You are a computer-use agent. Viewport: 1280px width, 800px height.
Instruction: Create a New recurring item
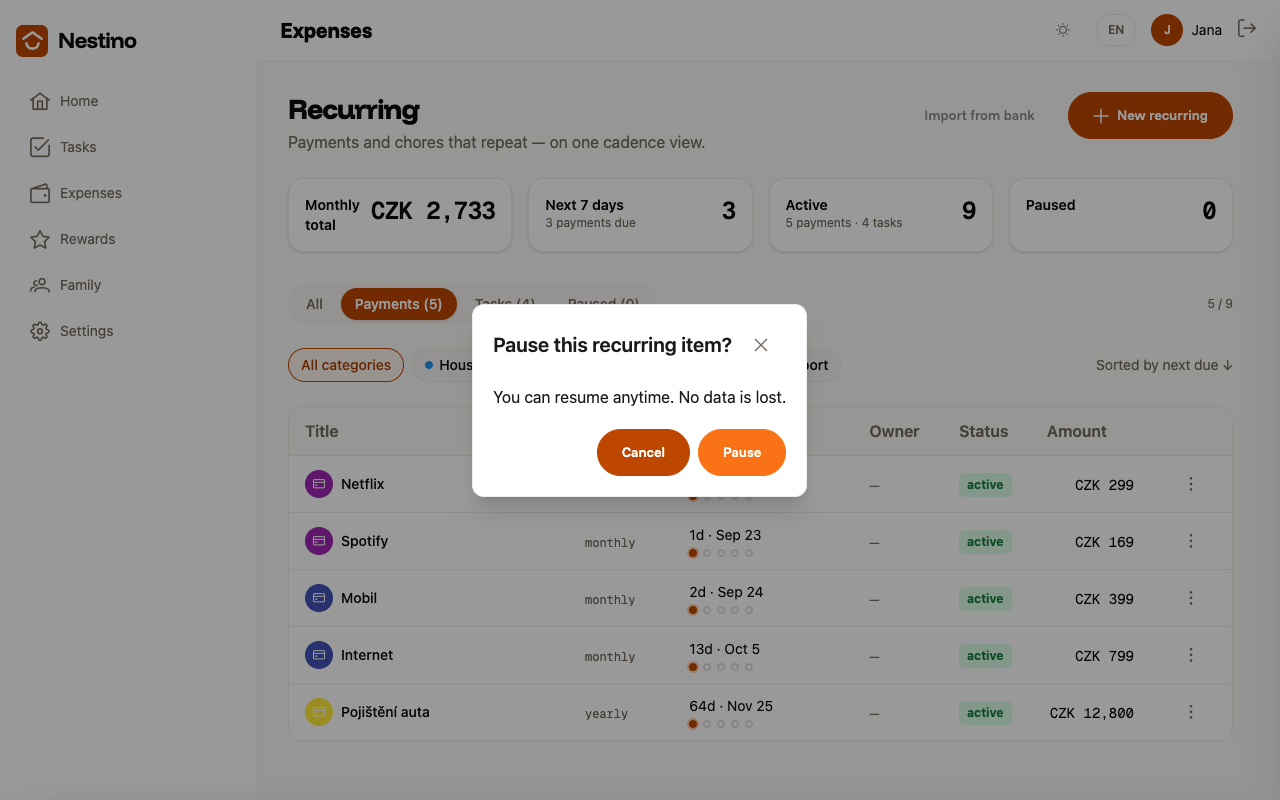1150,116
